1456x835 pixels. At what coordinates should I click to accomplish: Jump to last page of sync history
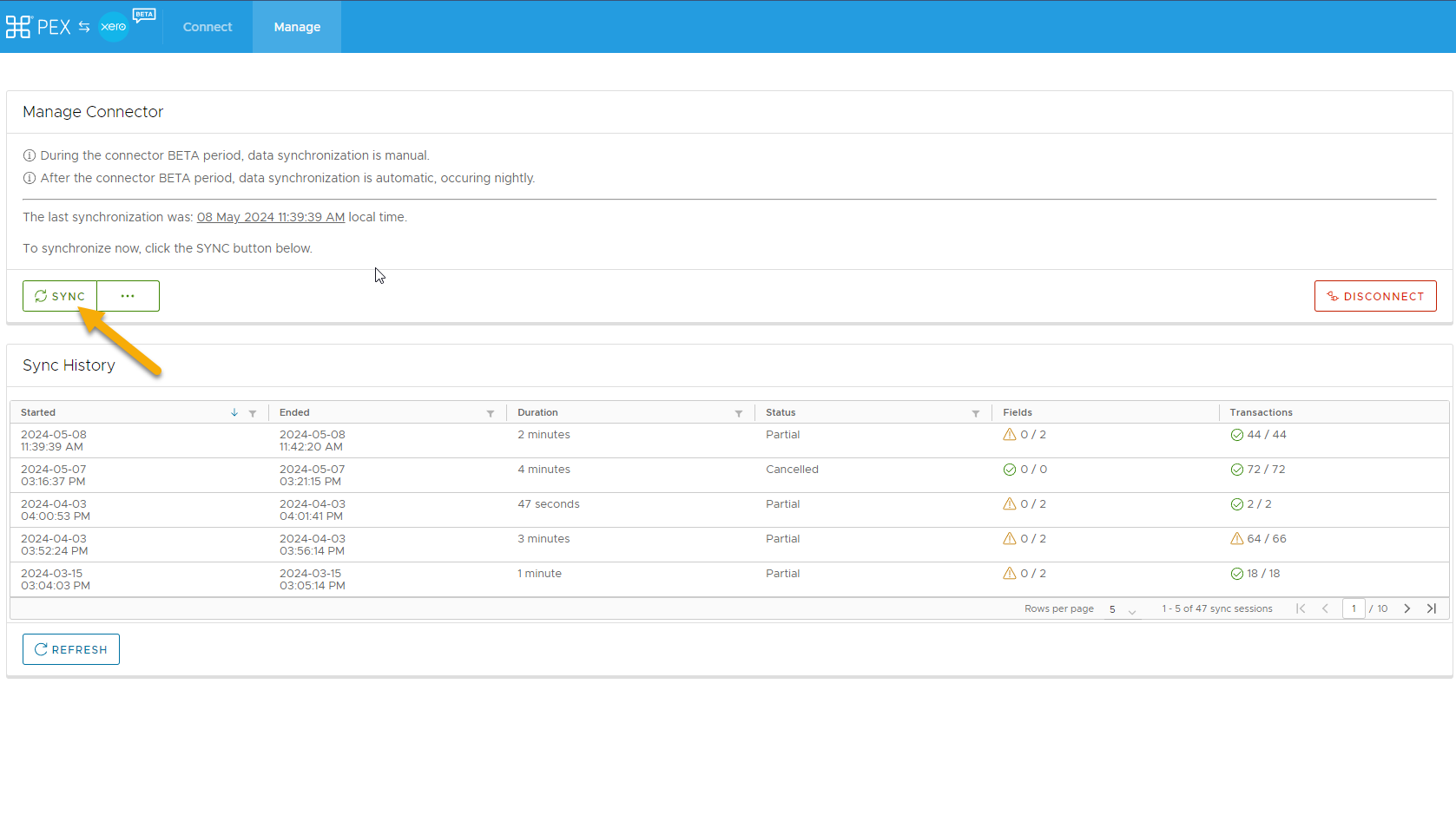[1432, 608]
